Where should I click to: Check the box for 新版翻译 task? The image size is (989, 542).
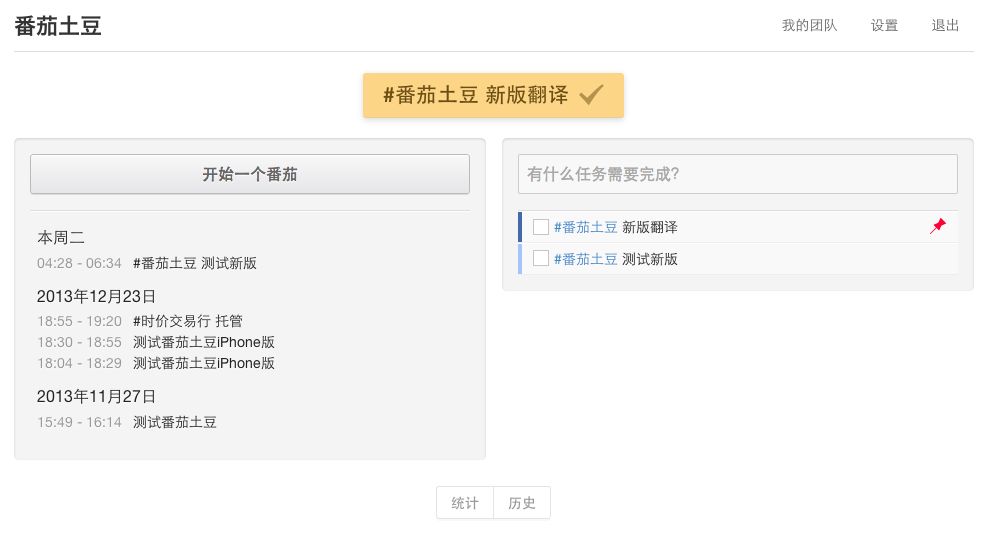541,227
